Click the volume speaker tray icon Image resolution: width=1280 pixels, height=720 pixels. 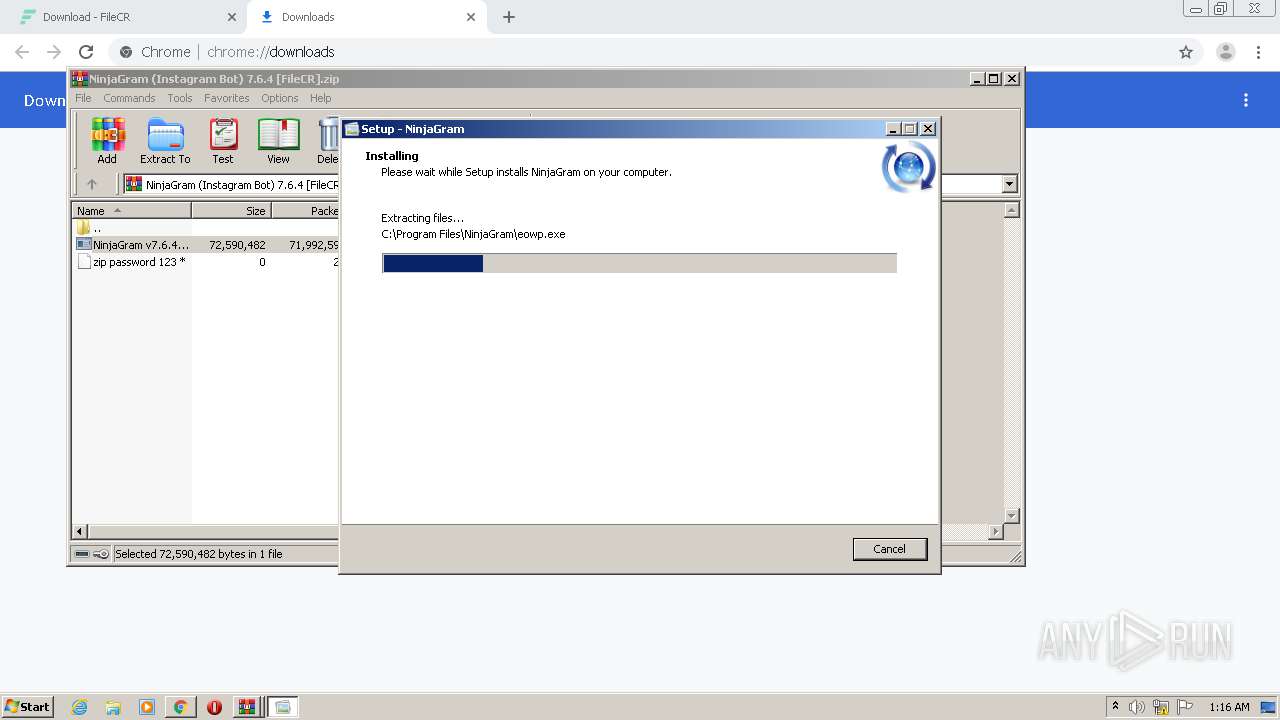click(1137, 707)
